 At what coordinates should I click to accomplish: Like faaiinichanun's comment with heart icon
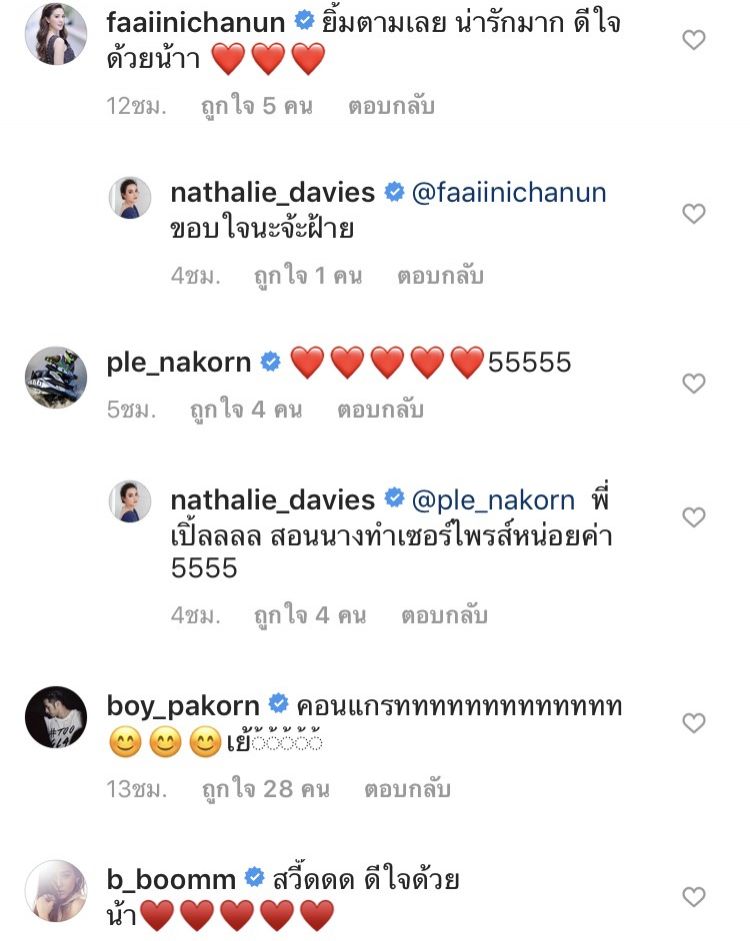[694, 40]
